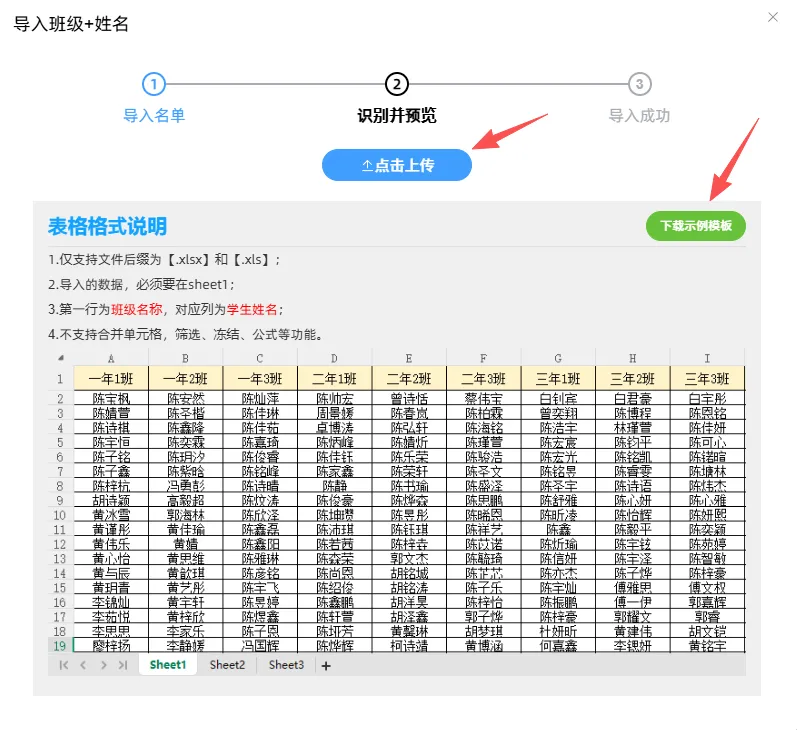797x730 pixels.
Task: Click the header cell 三年2班
Action: pos(632,379)
